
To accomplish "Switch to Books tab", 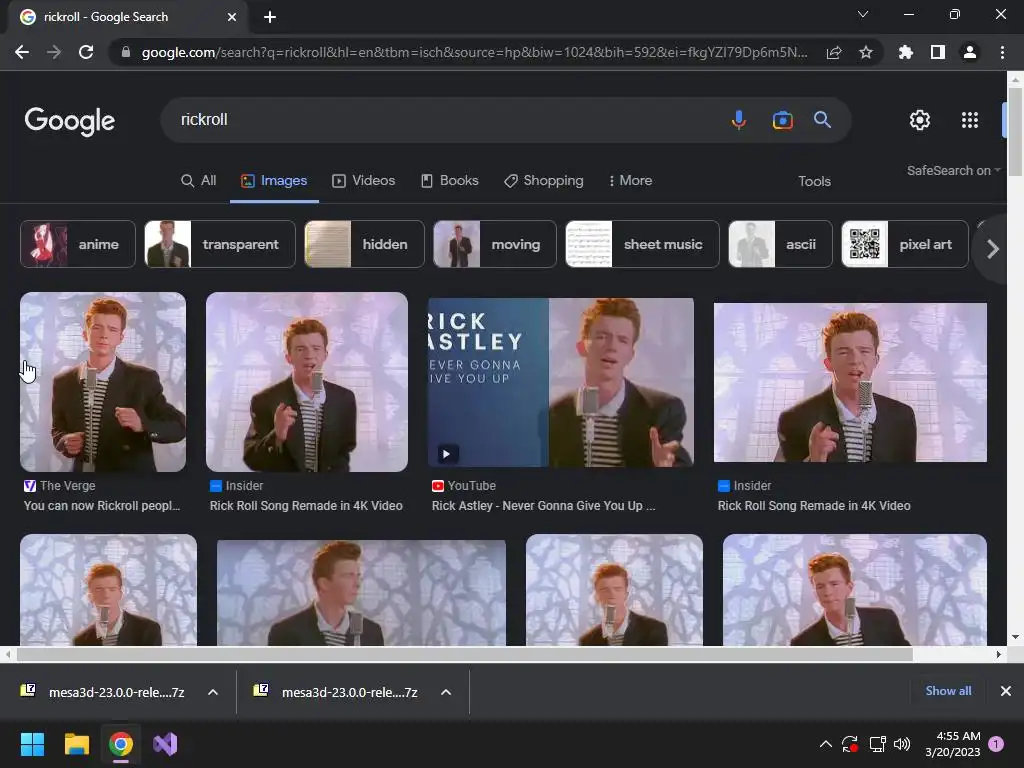I will 450,181.
